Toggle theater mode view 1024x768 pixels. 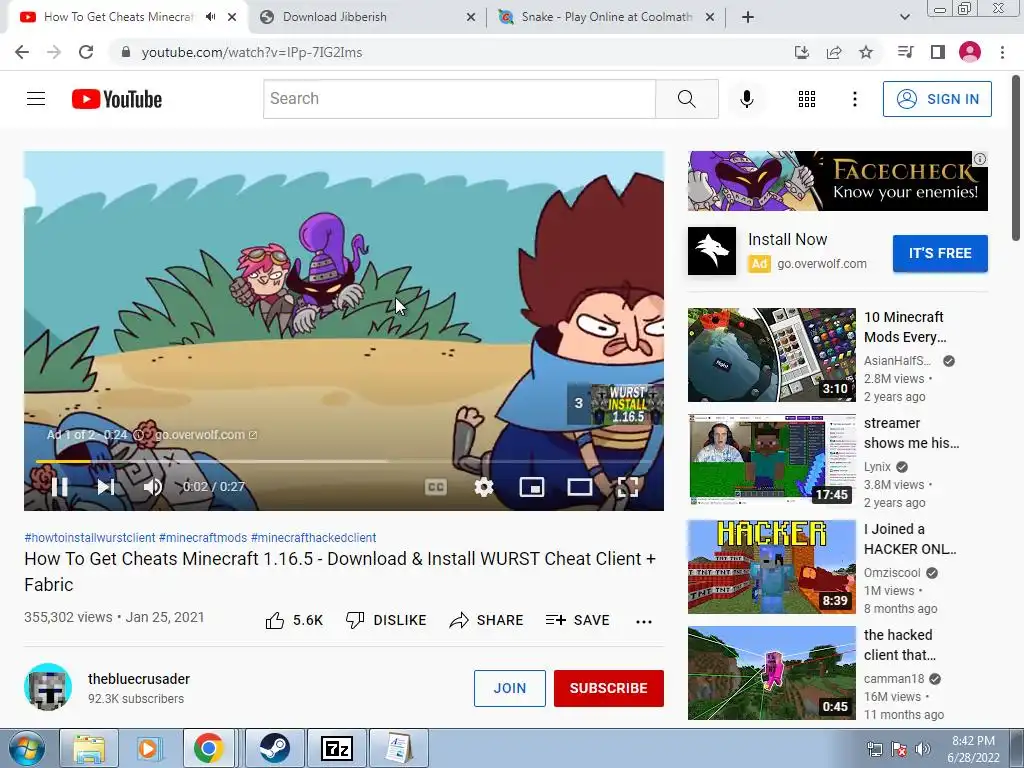pos(580,487)
